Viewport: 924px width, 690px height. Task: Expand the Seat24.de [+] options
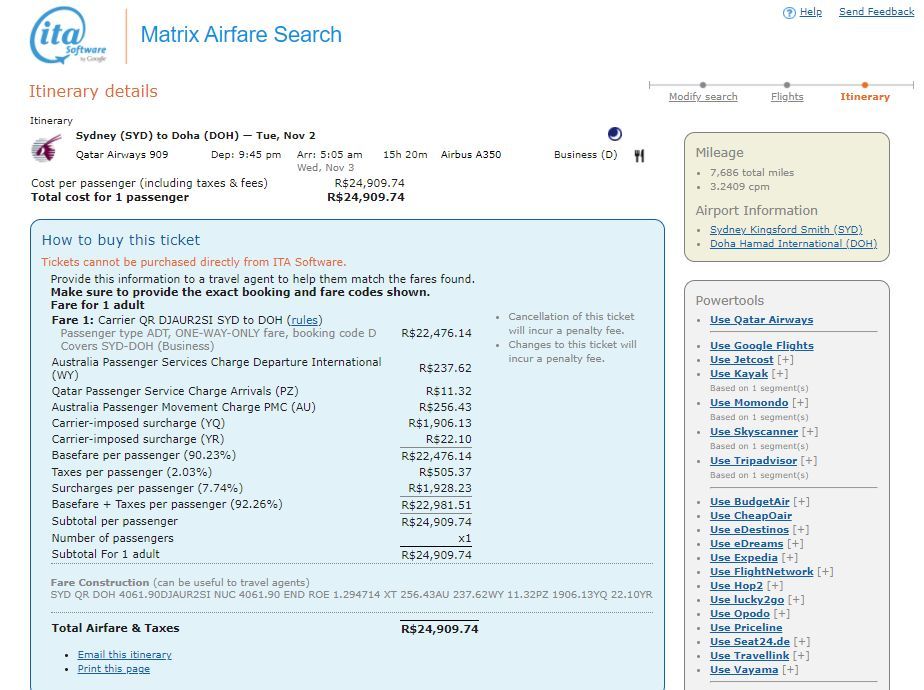point(802,642)
